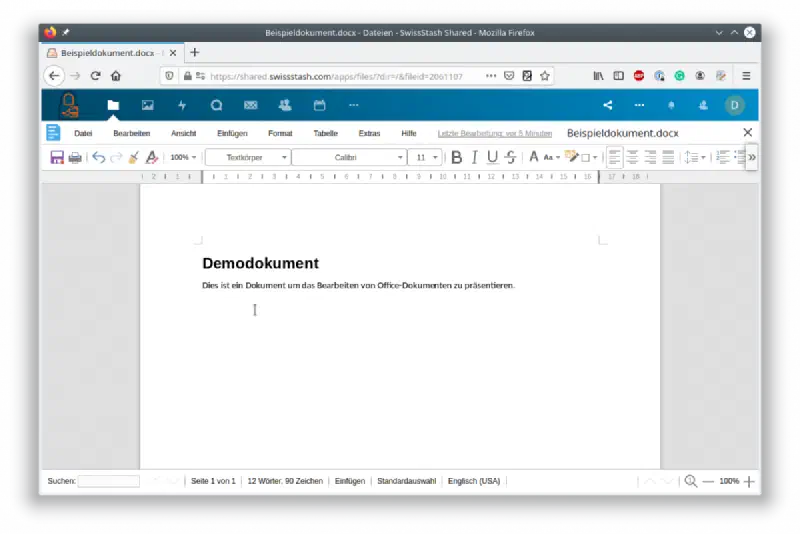Open the Mail envelope icon

pos(251,105)
